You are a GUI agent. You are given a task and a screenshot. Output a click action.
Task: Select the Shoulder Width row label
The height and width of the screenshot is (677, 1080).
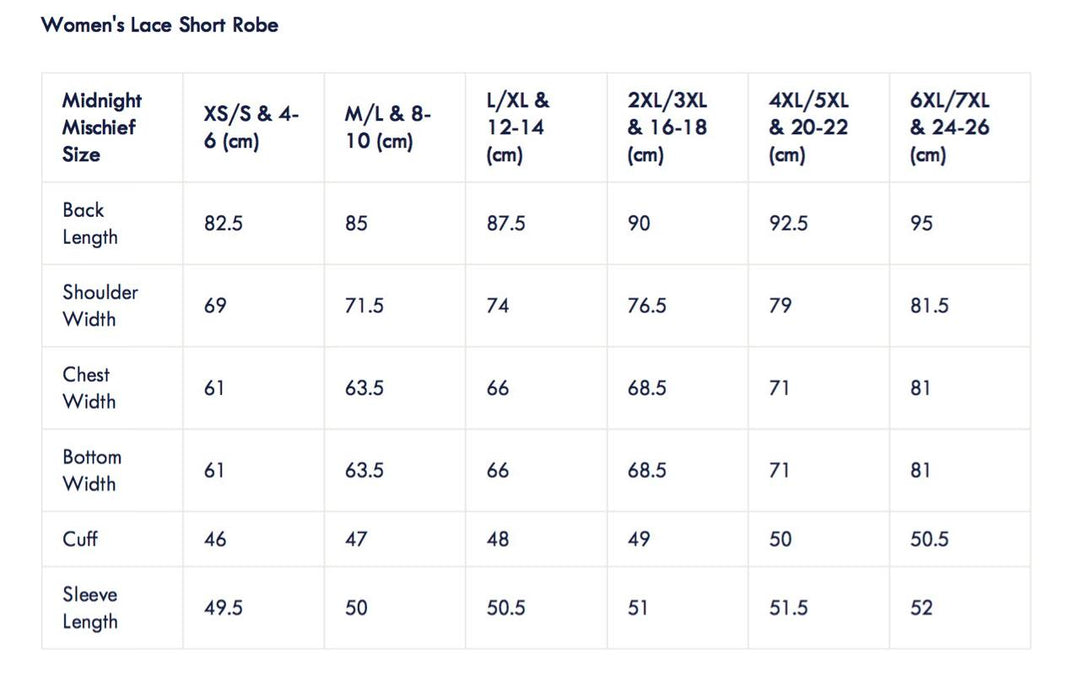click(x=100, y=306)
